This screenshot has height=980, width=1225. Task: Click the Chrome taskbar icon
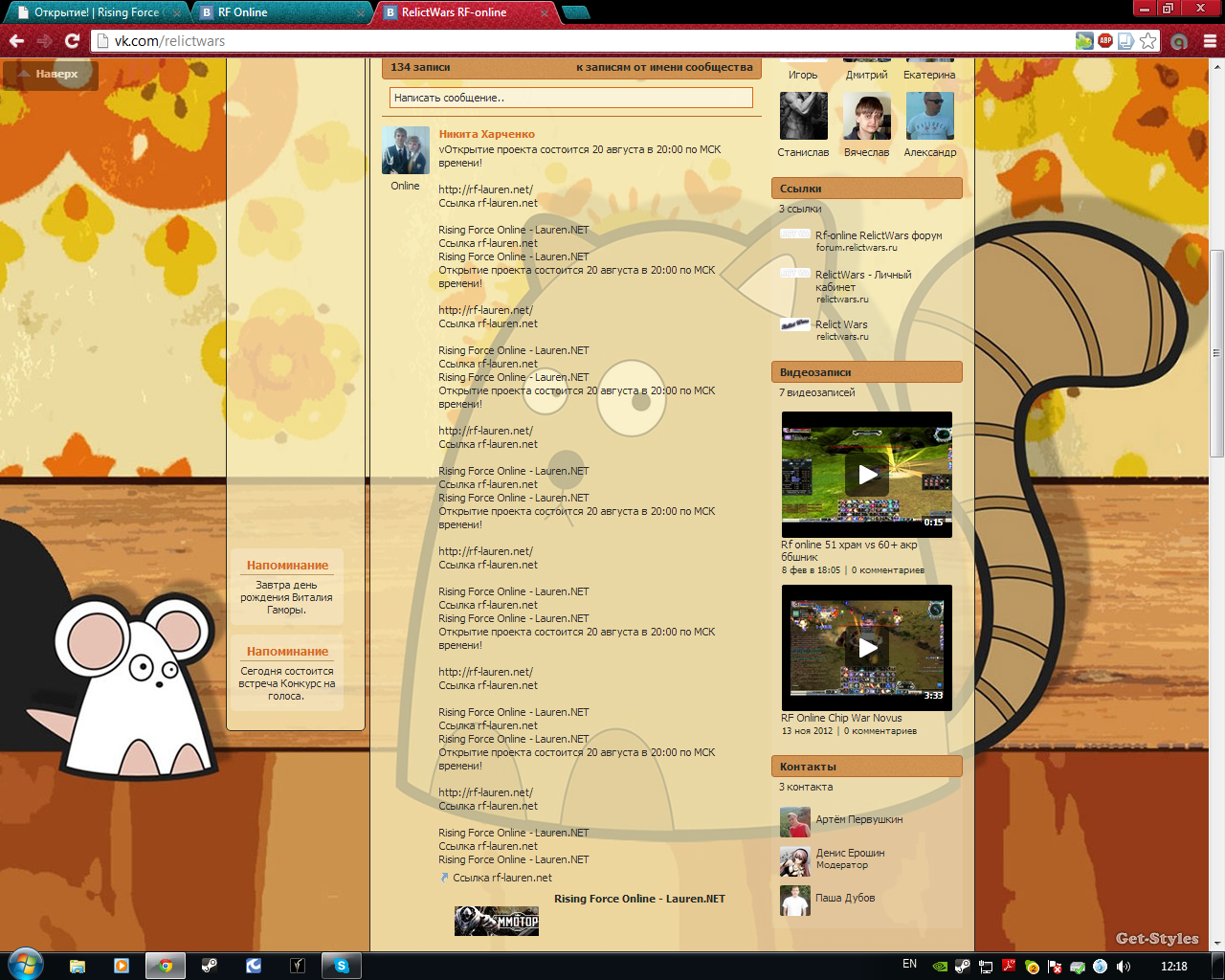pyautogui.click(x=166, y=966)
